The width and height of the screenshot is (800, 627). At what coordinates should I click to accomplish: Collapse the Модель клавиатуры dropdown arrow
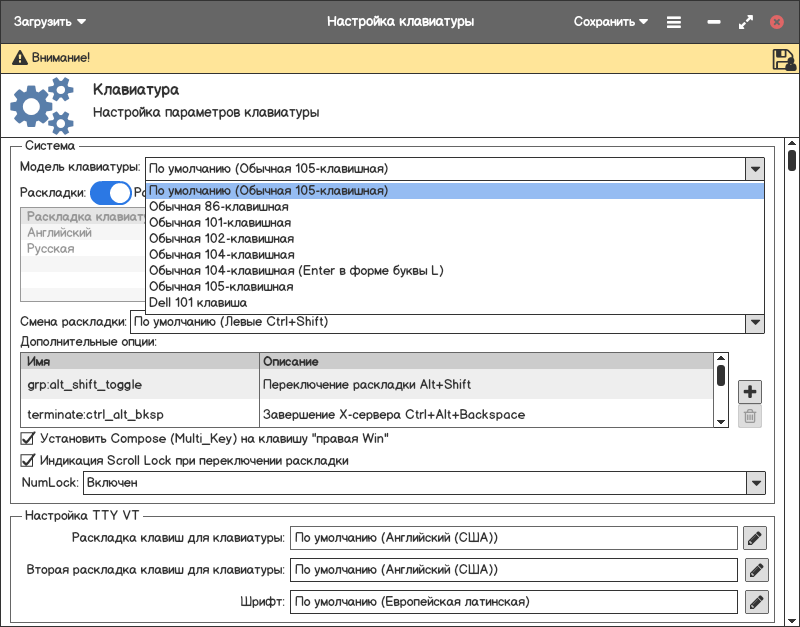pyautogui.click(x=755, y=169)
